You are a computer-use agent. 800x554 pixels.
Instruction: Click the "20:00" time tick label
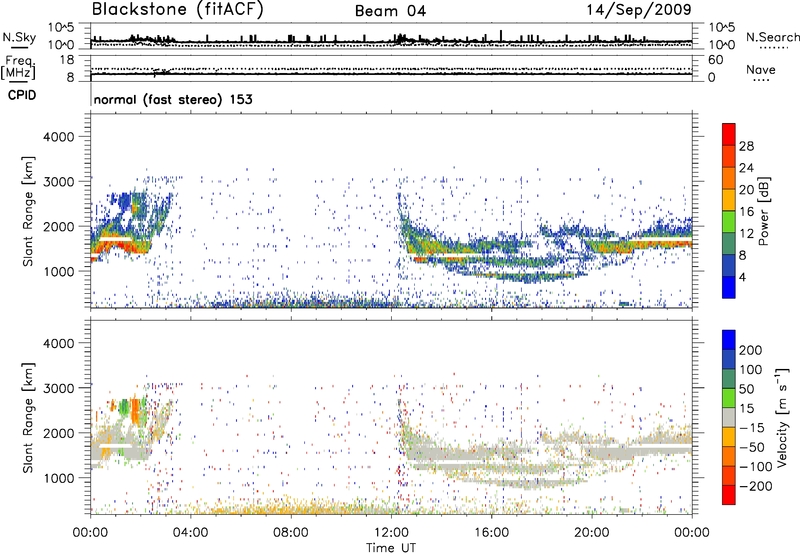[x=591, y=533]
